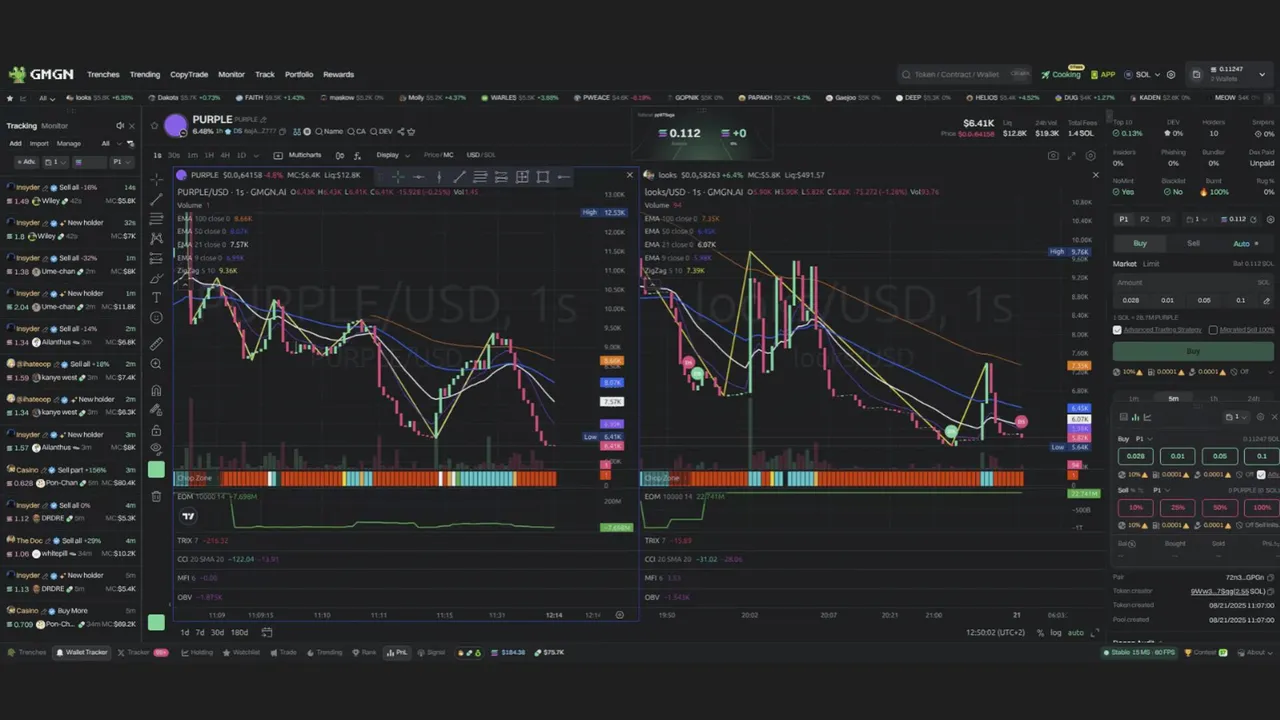This screenshot has width=1280, height=720.
Task: Open the SOL chain dropdown
Action: click(x=1143, y=74)
